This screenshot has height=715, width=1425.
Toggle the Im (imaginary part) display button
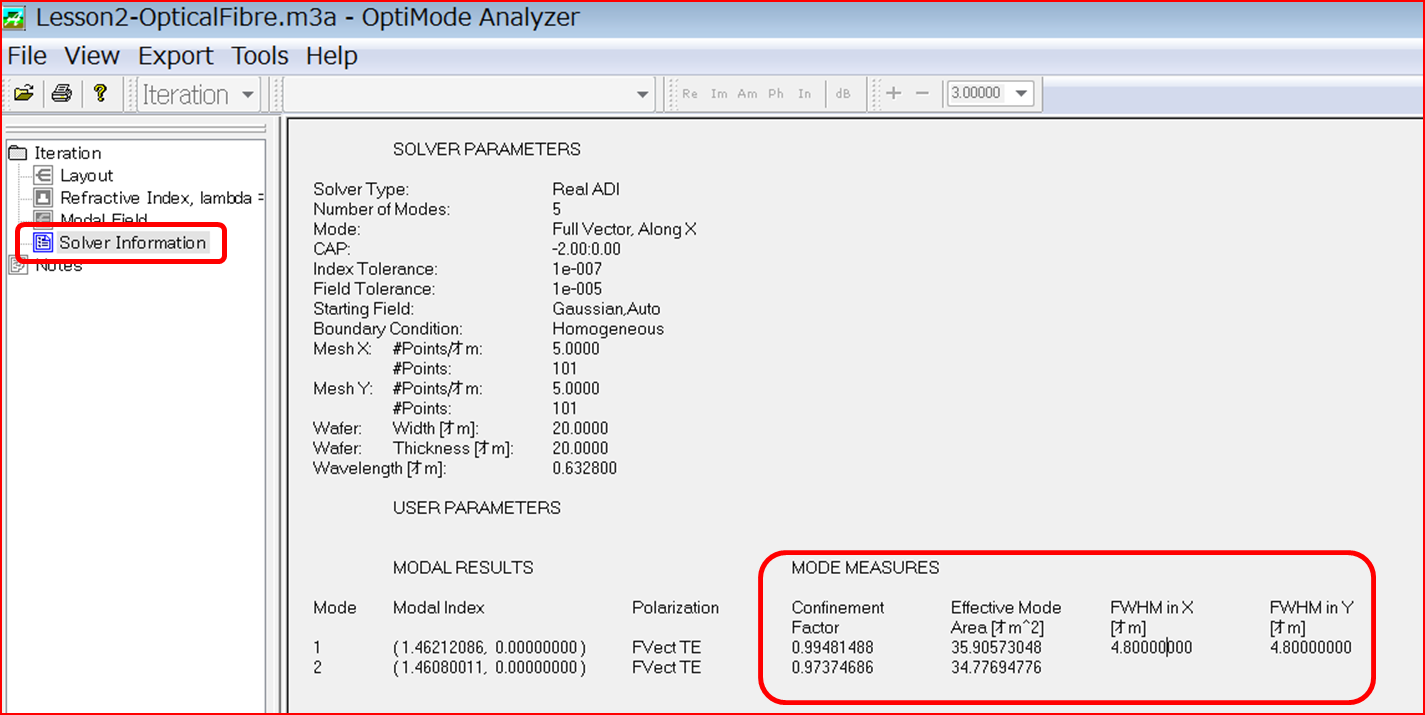[x=718, y=92]
